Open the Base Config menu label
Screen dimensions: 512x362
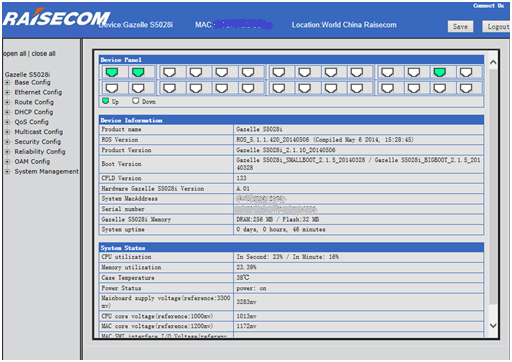[x=32, y=82]
